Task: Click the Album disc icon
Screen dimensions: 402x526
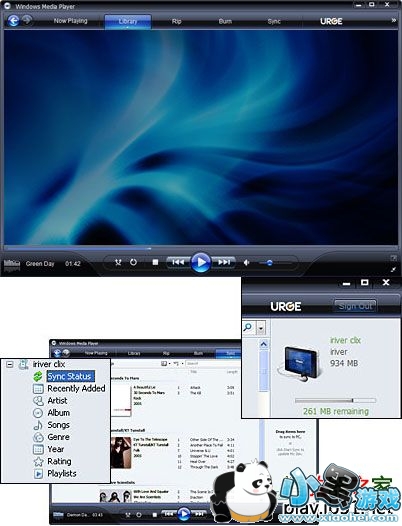Action: pyautogui.click(x=38, y=413)
